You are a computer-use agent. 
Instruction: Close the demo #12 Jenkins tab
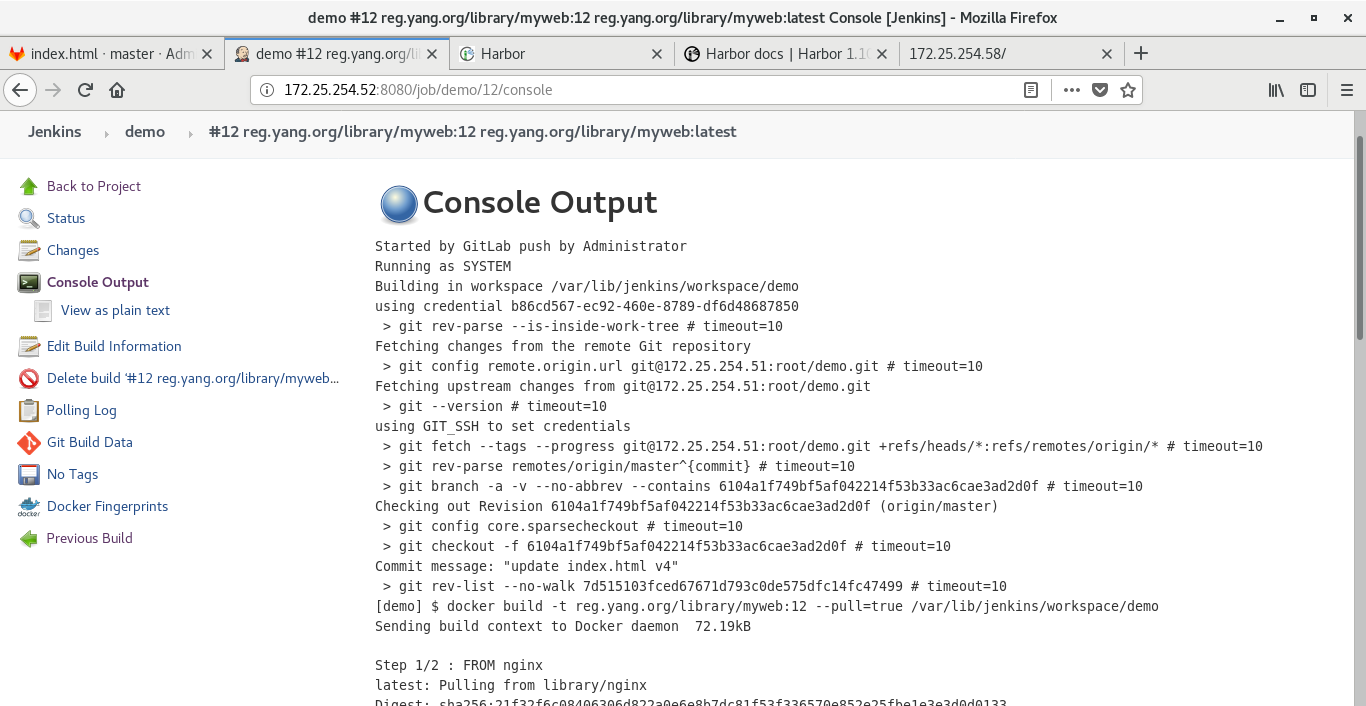coord(433,54)
